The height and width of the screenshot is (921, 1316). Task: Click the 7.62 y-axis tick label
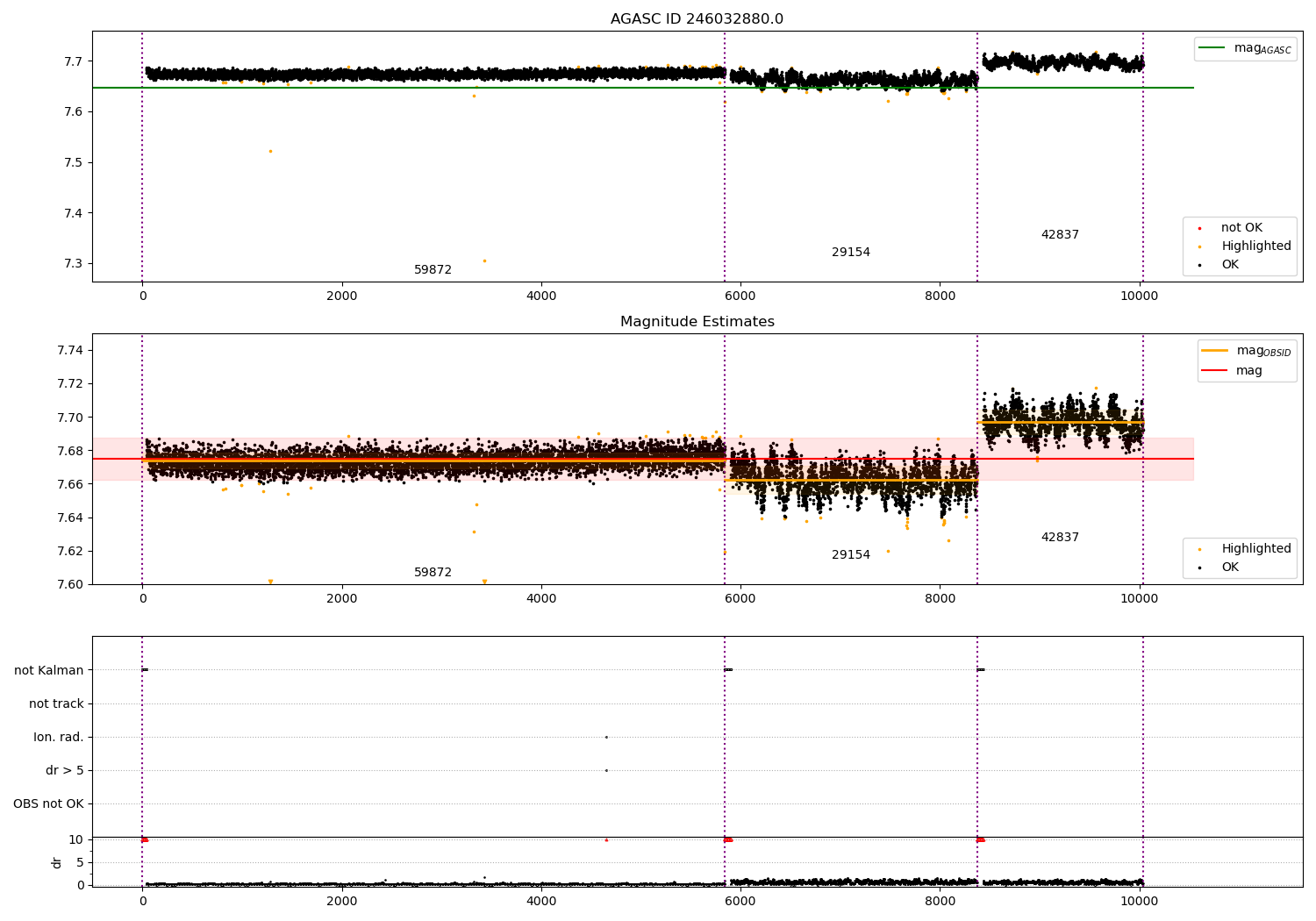(70, 551)
